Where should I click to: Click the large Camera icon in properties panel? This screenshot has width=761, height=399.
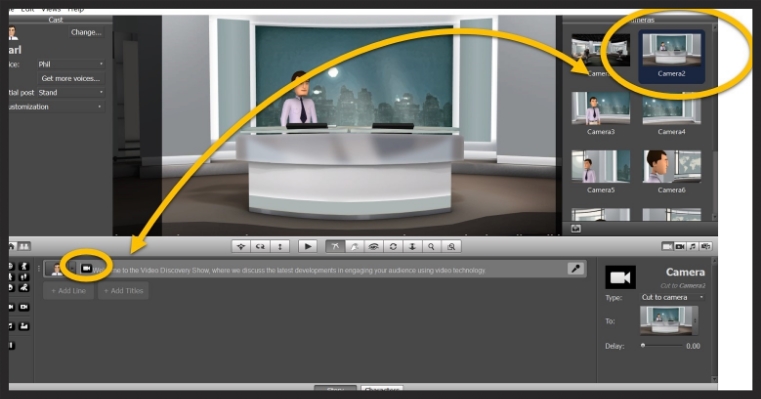(620, 277)
